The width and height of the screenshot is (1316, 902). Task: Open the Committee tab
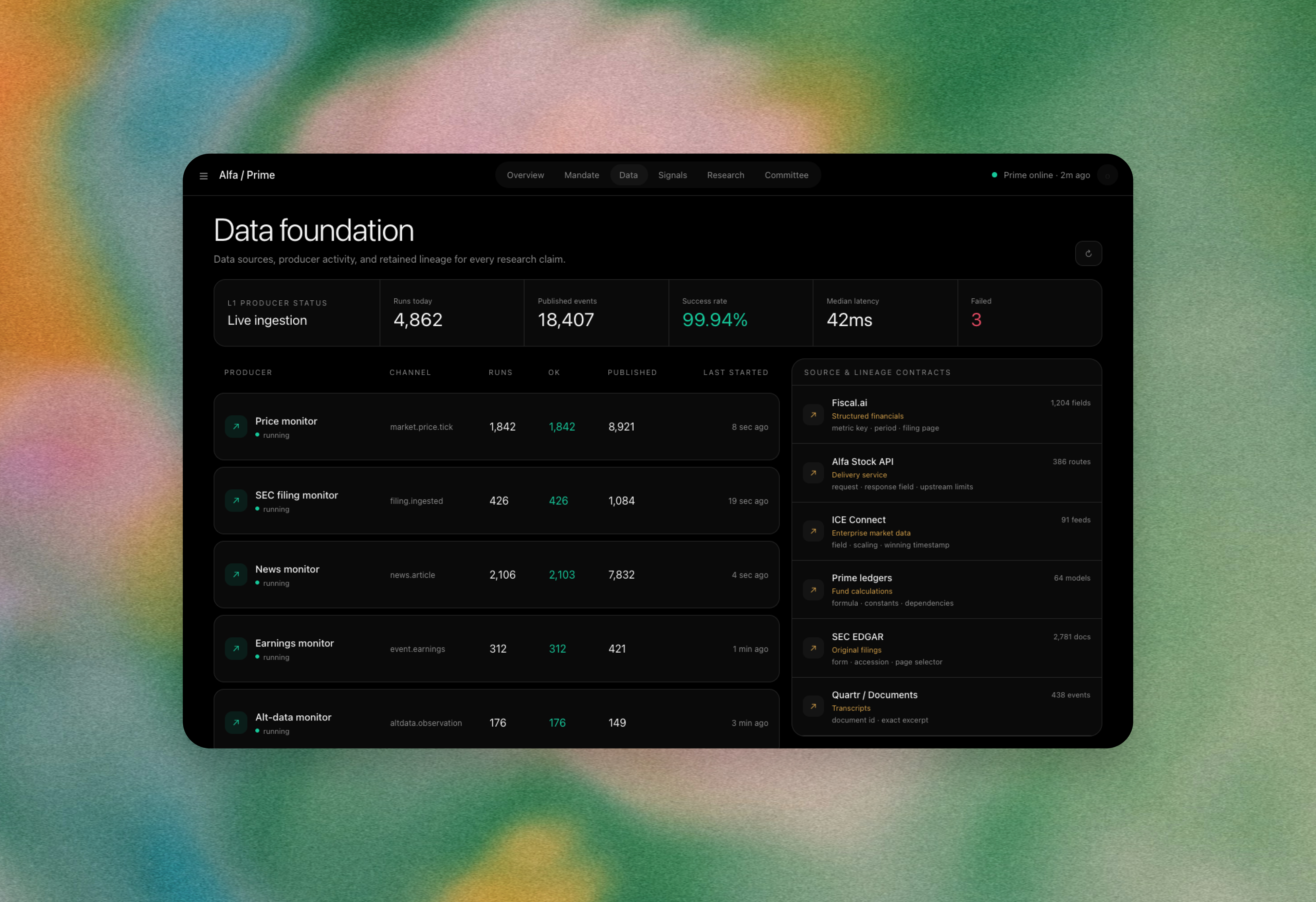(786, 175)
